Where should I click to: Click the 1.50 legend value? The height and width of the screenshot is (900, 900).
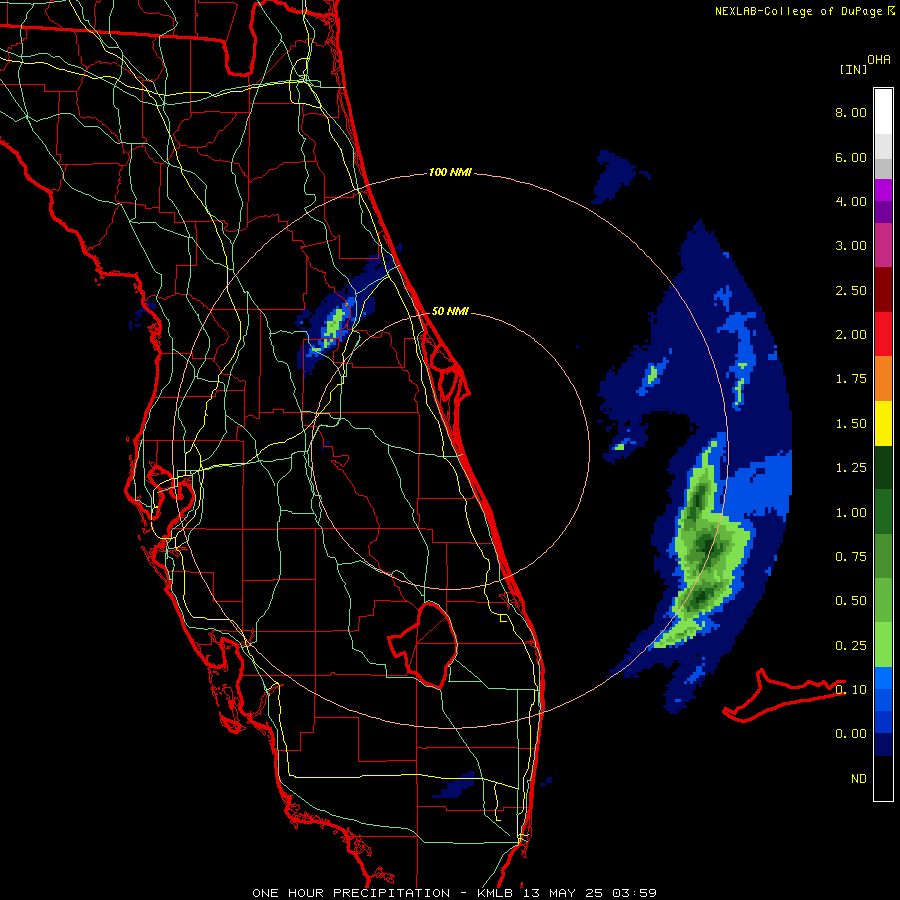851,424
